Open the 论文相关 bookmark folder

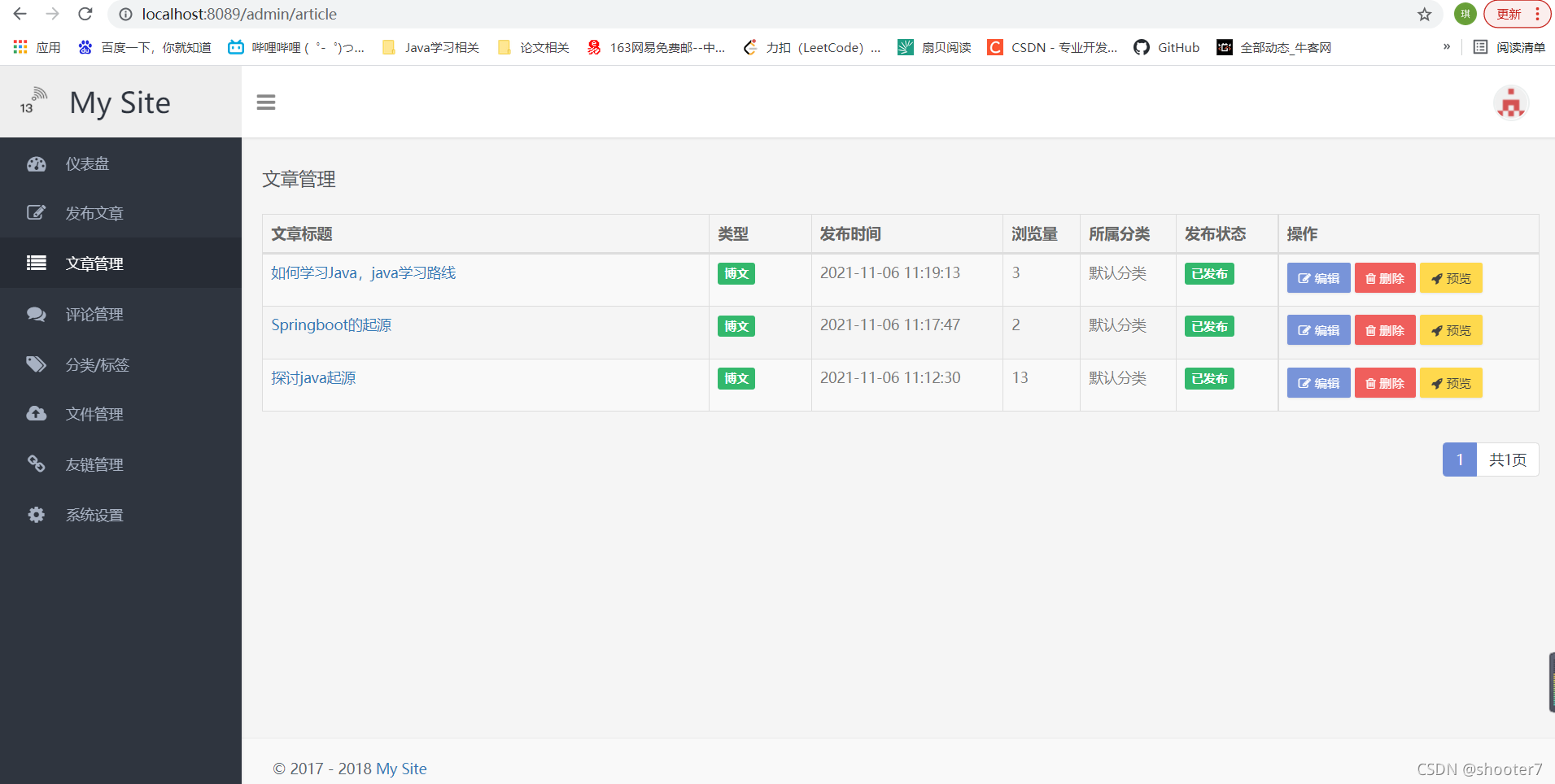coord(533,47)
